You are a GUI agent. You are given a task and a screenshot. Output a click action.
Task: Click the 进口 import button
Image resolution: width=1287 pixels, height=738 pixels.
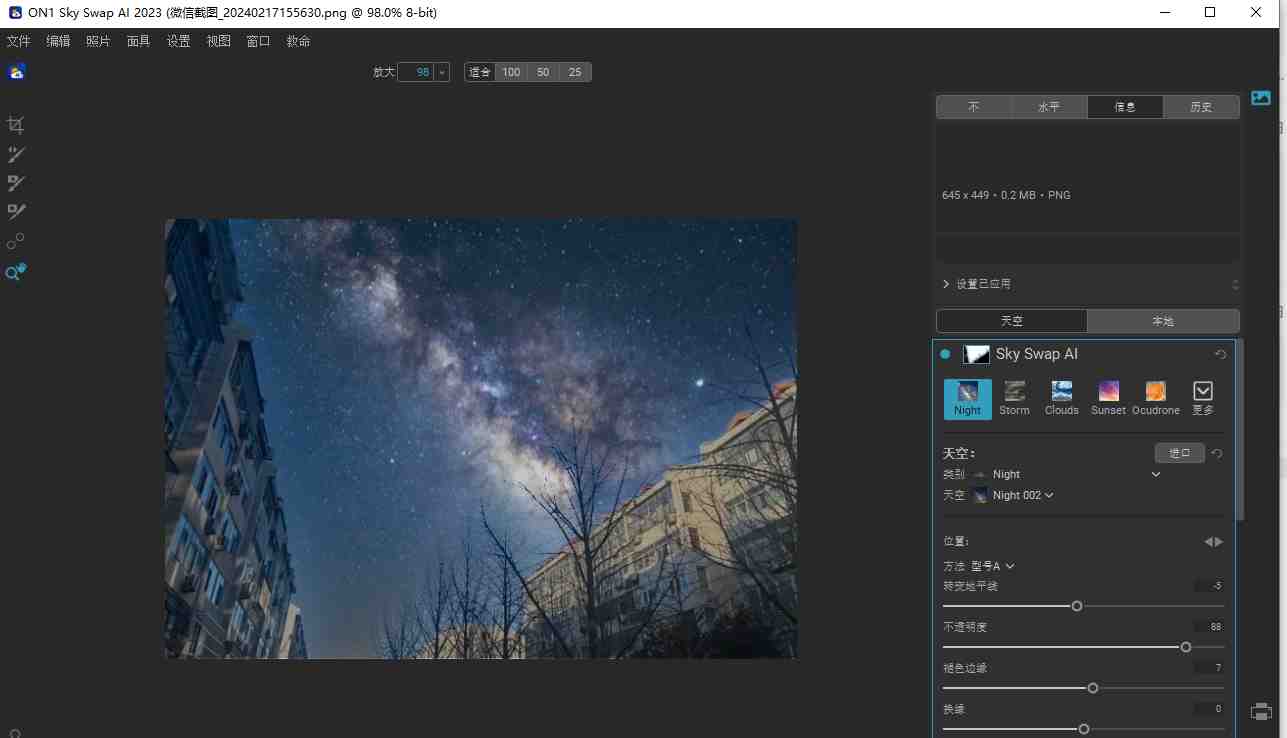pos(1179,452)
